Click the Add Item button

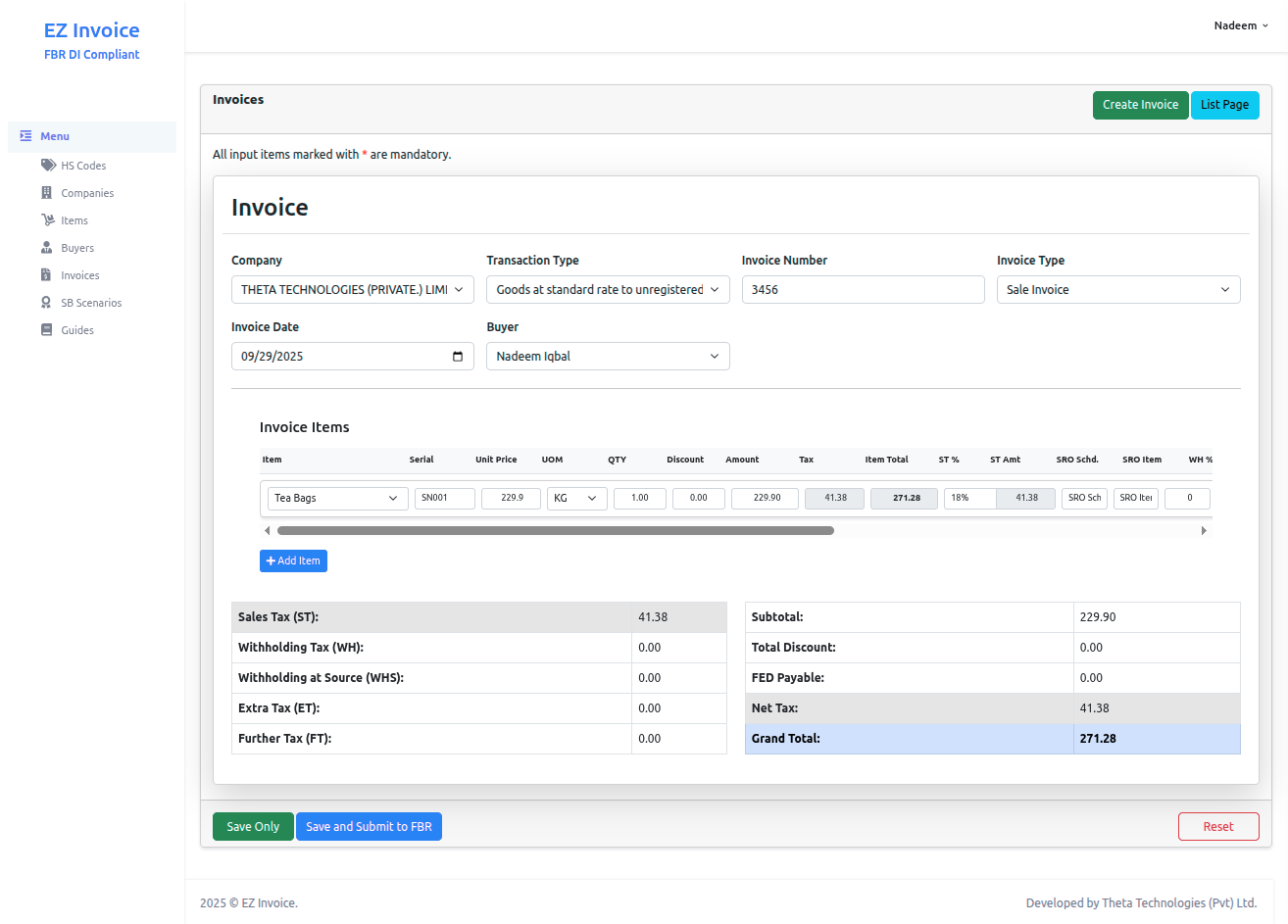pyautogui.click(x=293, y=560)
